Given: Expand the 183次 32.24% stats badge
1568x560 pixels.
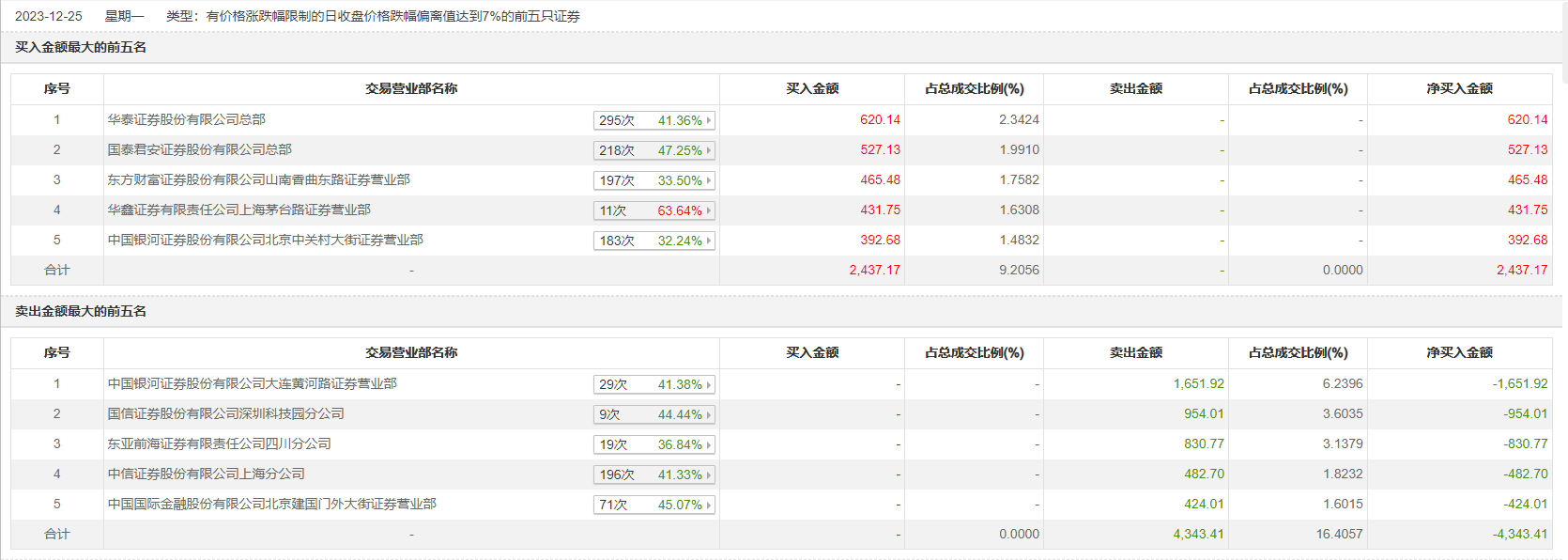Looking at the screenshot, I should [x=653, y=241].
